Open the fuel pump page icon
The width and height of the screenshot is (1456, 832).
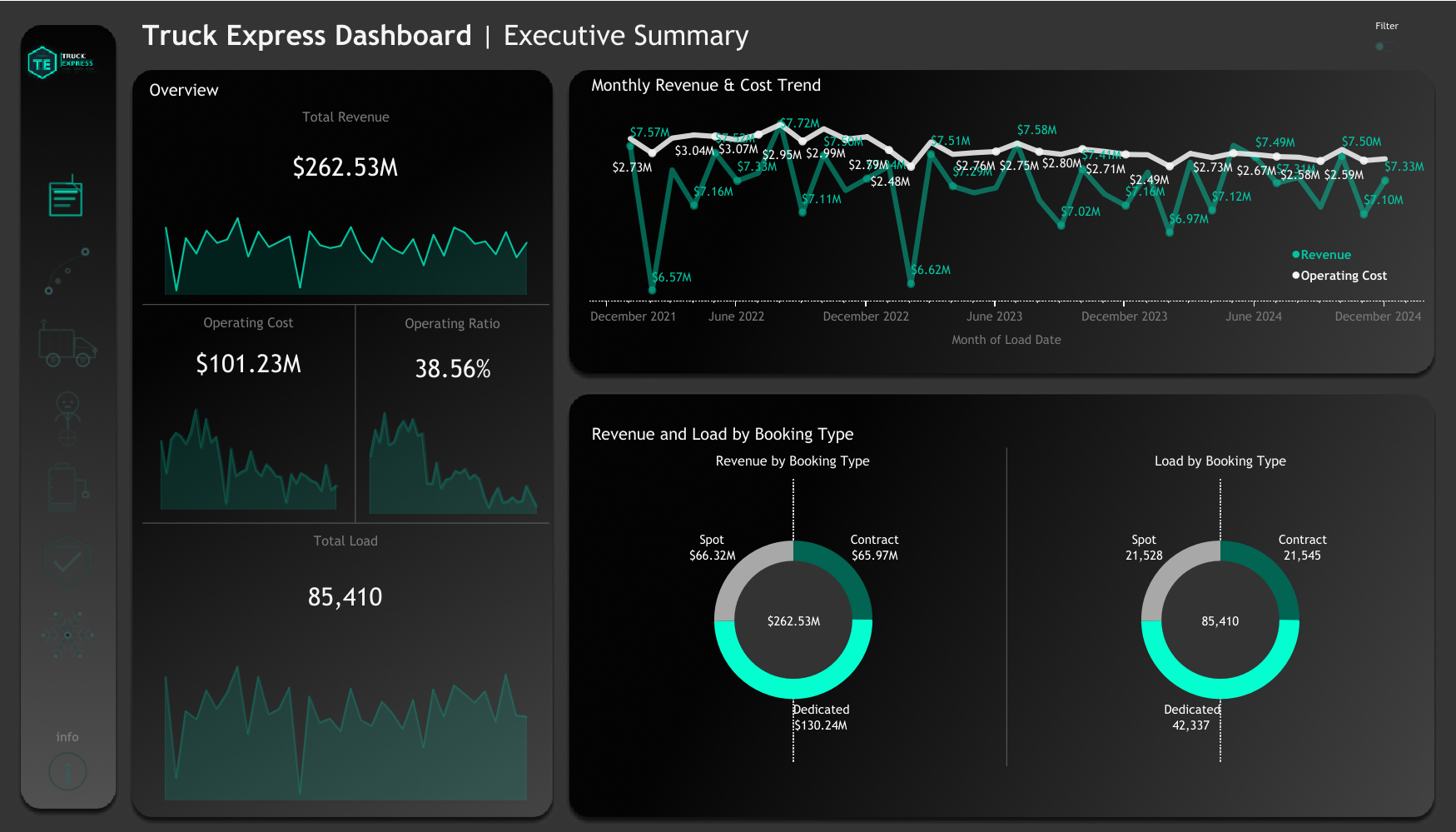coord(68,487)
